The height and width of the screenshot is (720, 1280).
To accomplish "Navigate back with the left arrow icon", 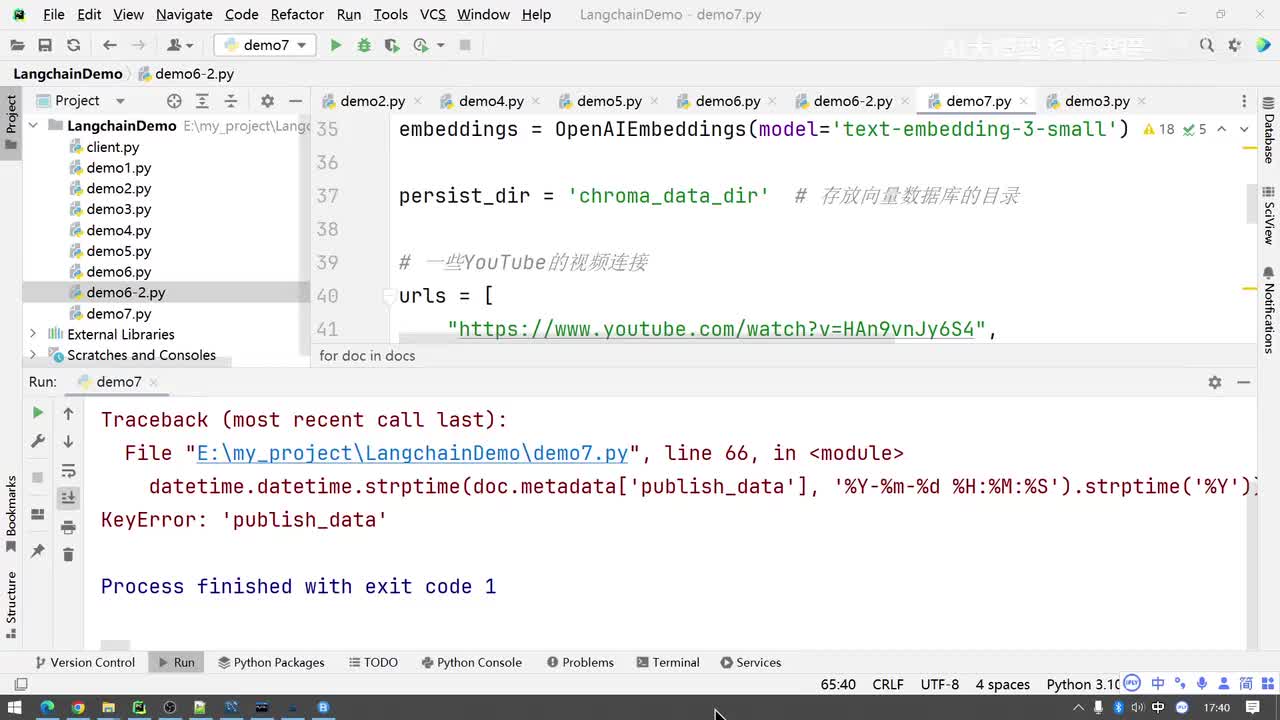I will [x=110, y=45].
